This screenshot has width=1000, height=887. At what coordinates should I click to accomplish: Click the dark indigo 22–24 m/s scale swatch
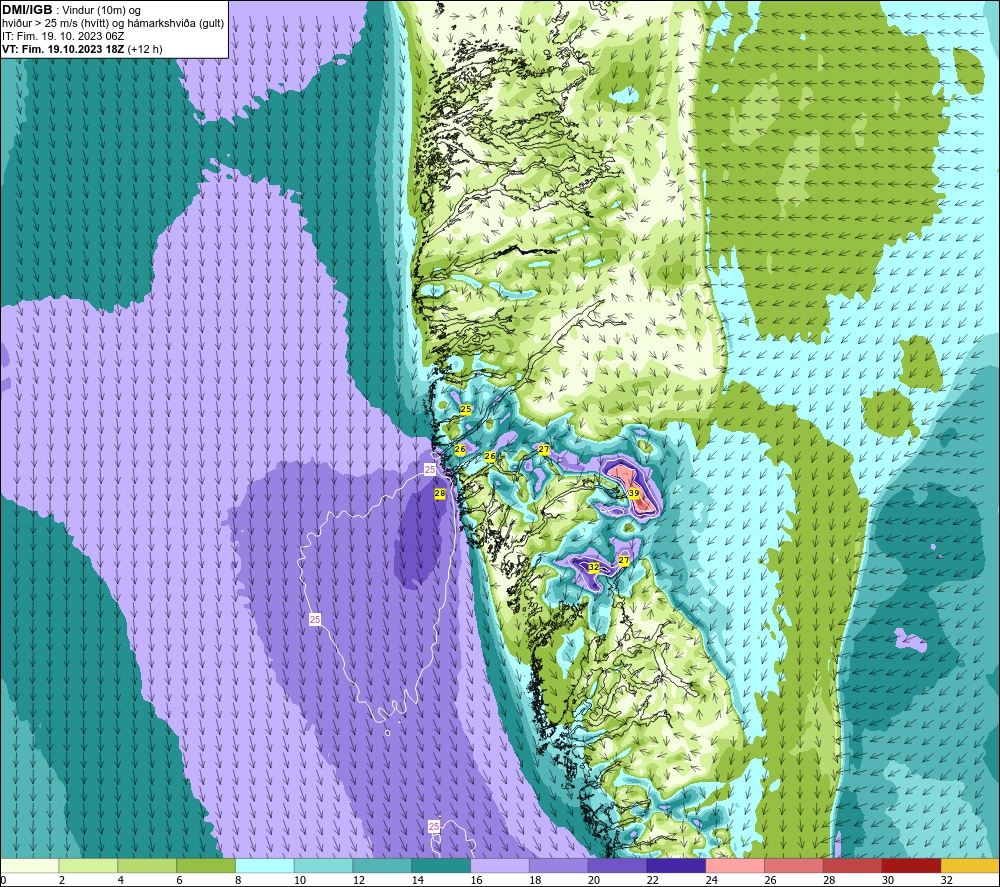tap(676, 866)
